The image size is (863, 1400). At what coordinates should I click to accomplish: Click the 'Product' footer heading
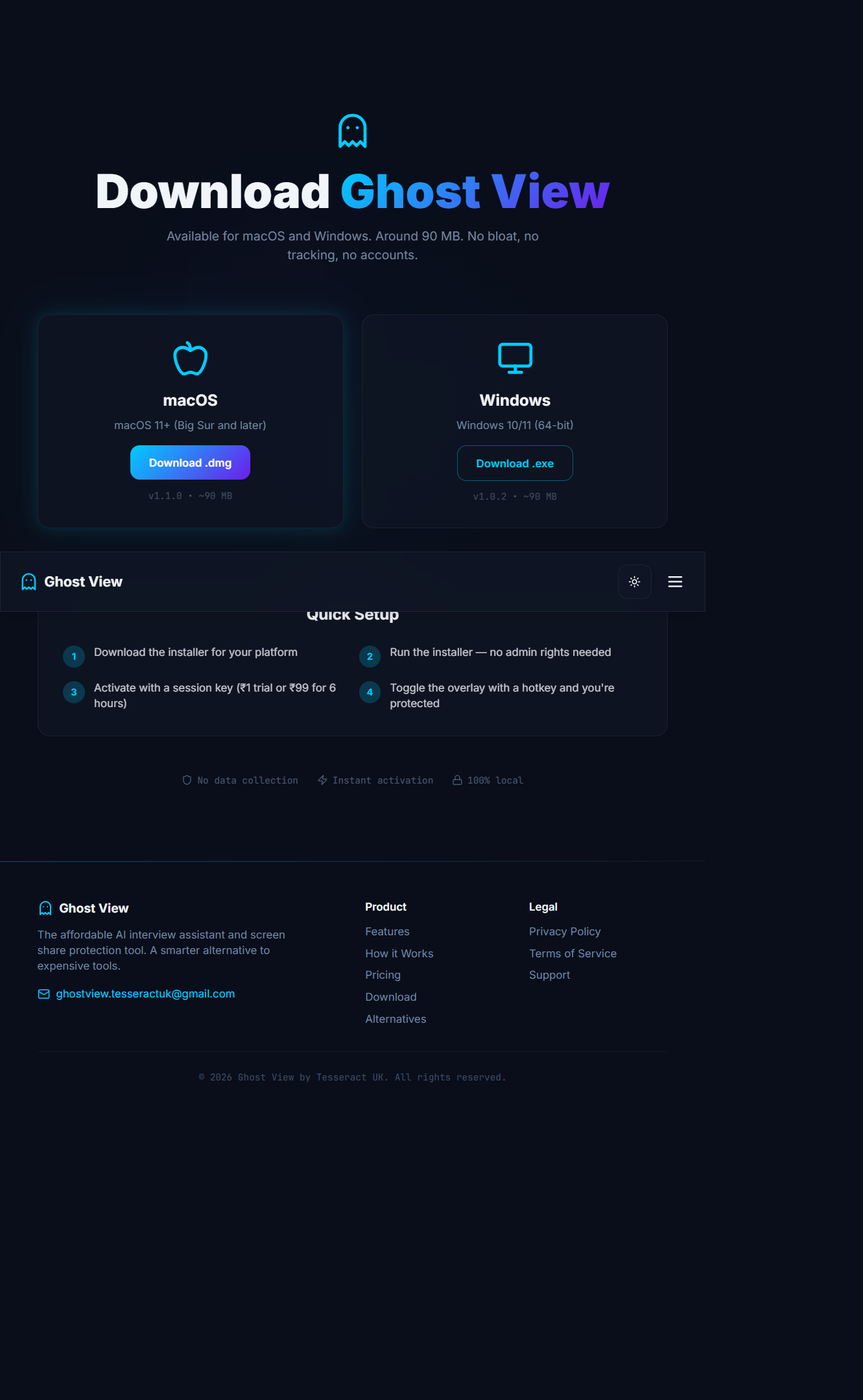[x=386, y=907]
